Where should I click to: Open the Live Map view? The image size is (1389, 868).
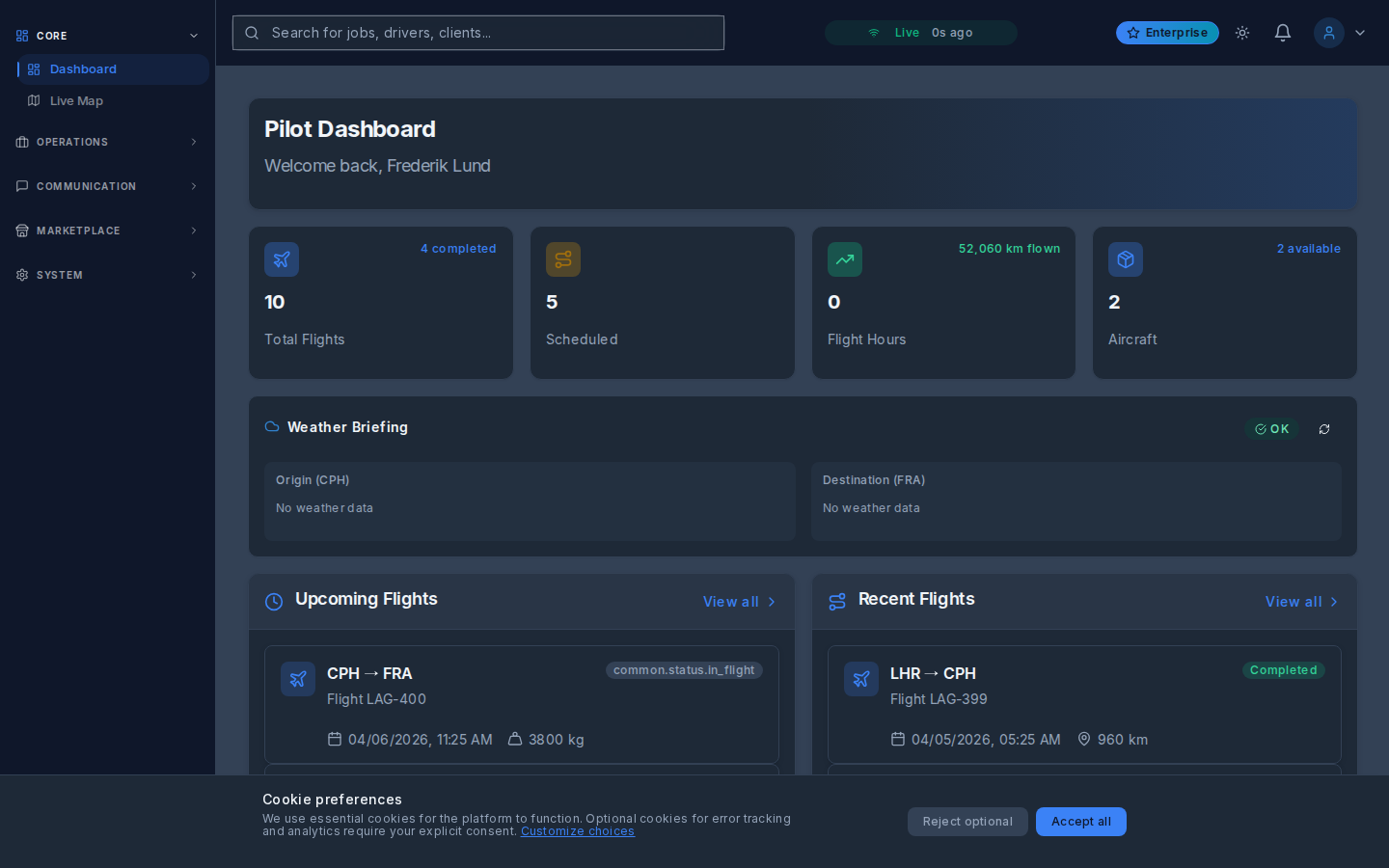click(x=76, y=100)
